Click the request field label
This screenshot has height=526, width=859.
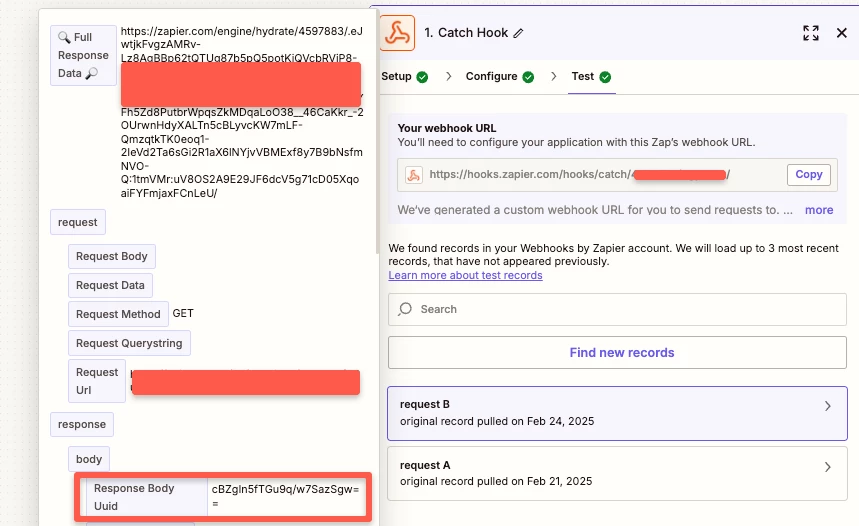[78, 222]
